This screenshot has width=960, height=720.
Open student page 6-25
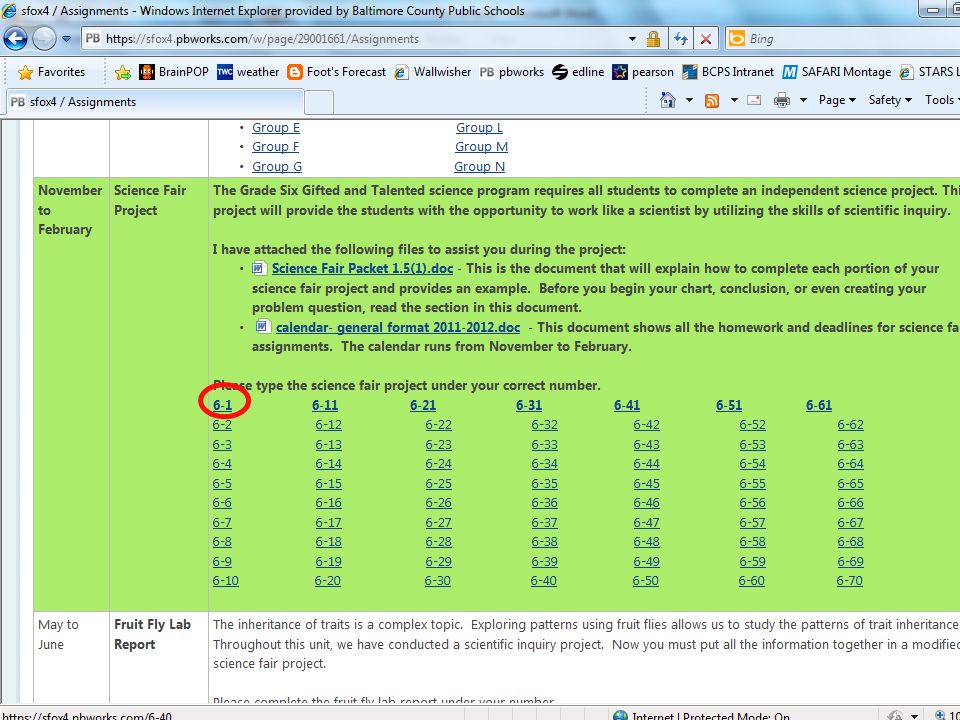tap(438, 483)
